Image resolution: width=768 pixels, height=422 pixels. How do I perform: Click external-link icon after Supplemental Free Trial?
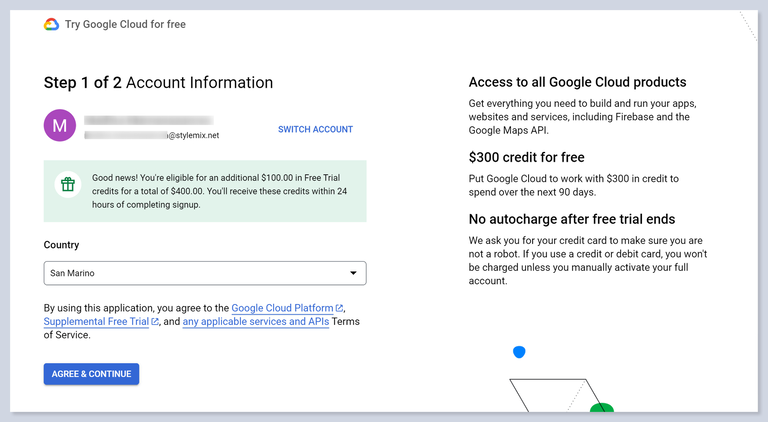click(x=155, y=322)
